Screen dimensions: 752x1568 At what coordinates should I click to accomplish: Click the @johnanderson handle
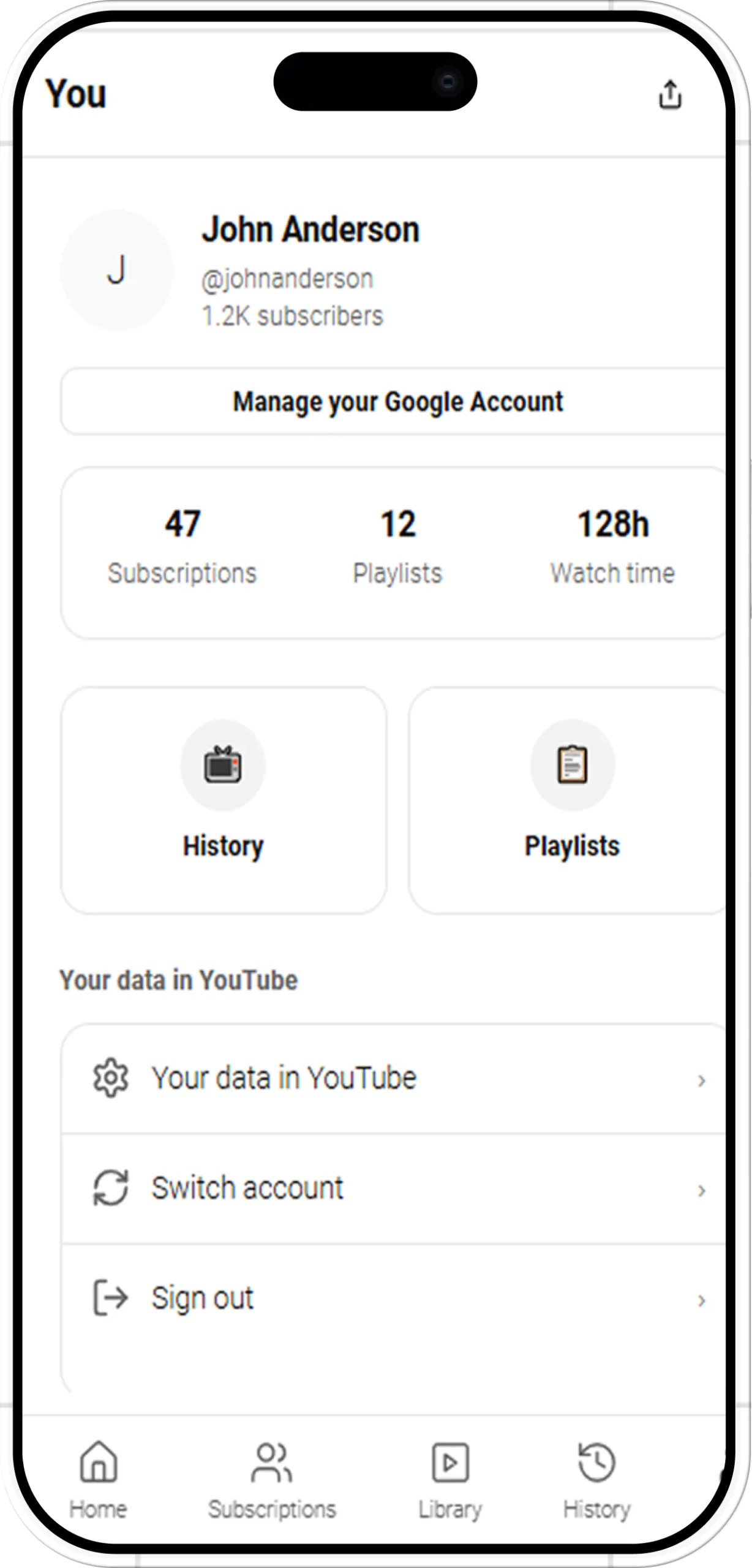pyautogui.click(x=287, y=279)
